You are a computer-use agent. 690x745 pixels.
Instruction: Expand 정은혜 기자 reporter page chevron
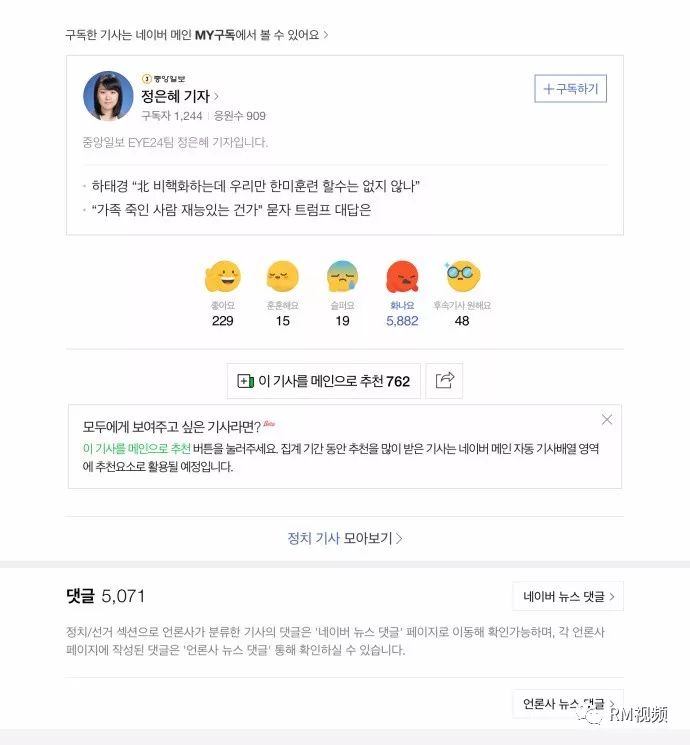(216, 96)
